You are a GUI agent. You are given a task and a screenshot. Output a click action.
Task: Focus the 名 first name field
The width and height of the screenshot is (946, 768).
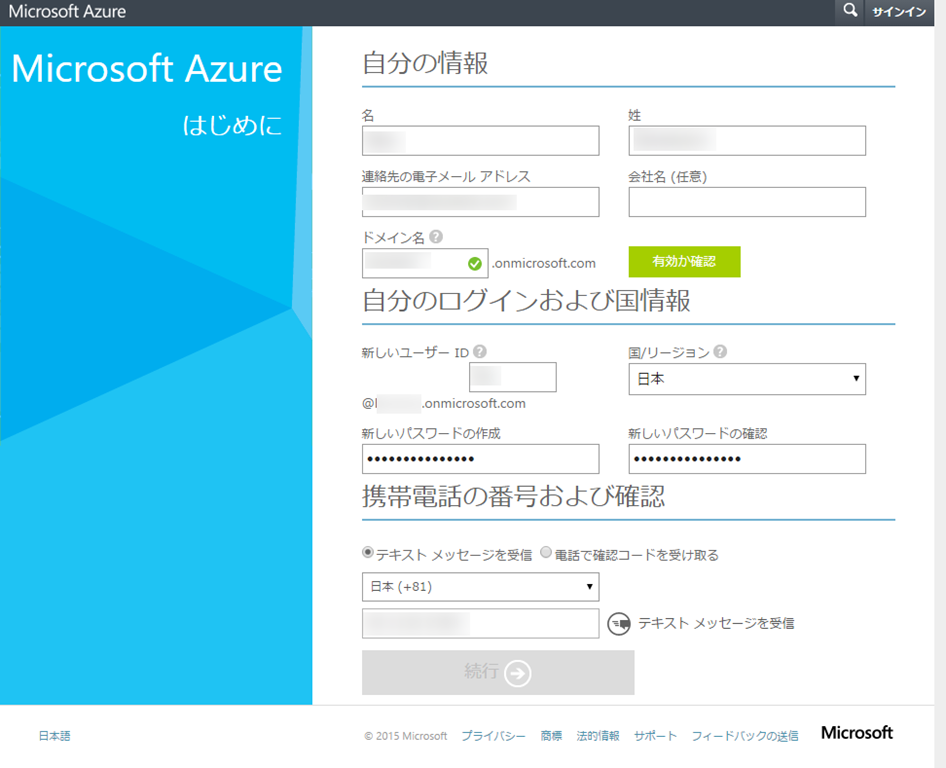tap(480, 141)
